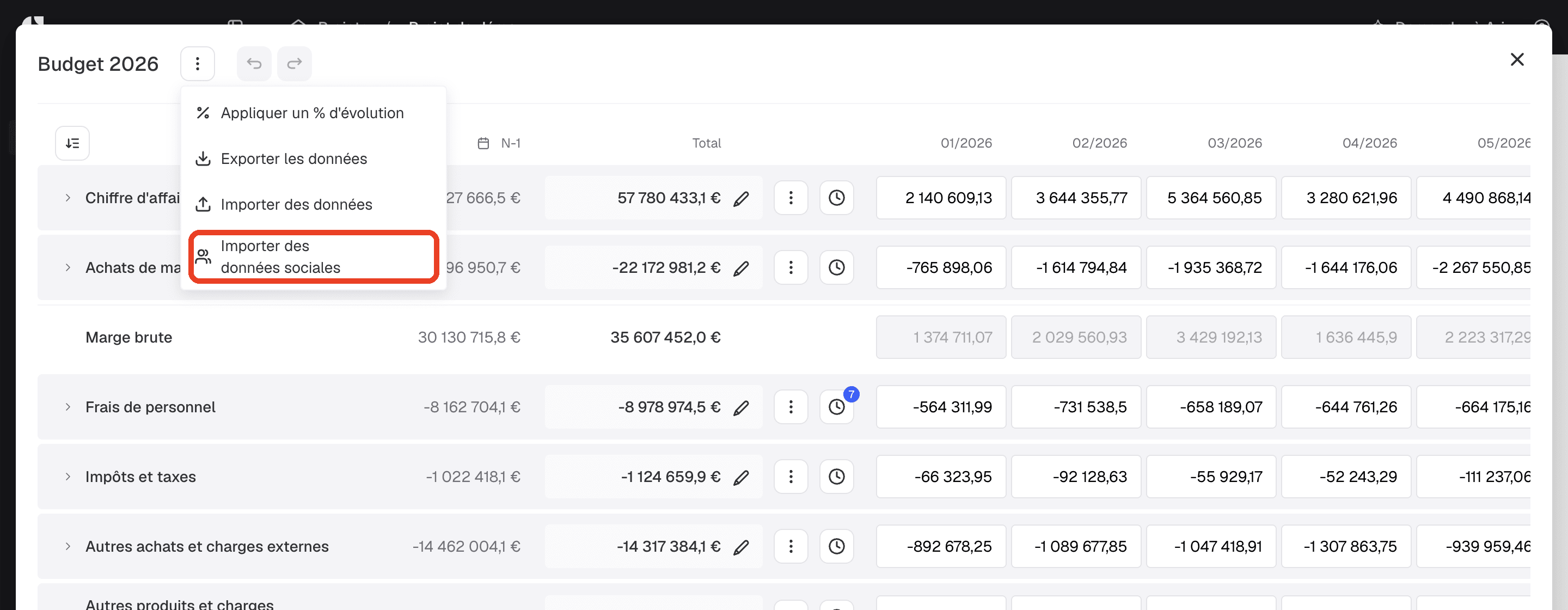Edit Impôts et taxes total with pencil
1568x610 pixels.
click(741, 477)
